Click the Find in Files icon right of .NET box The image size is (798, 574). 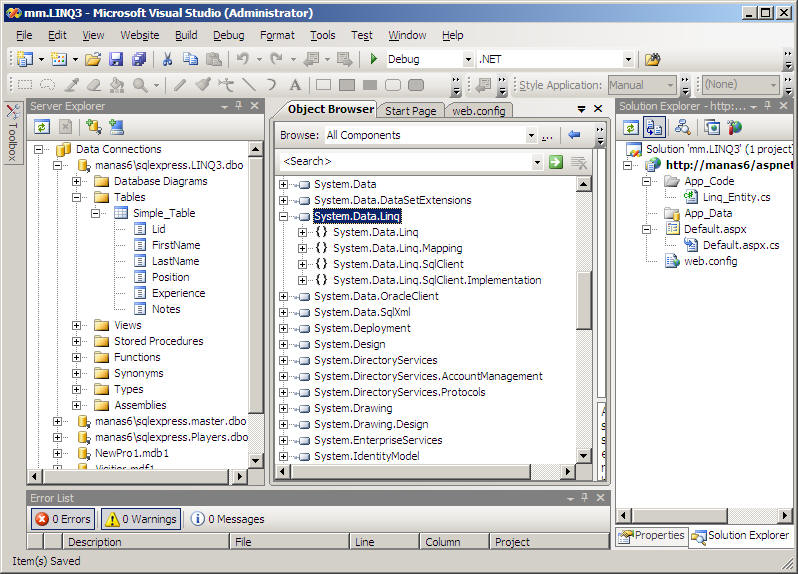click(x=652, y=60)
